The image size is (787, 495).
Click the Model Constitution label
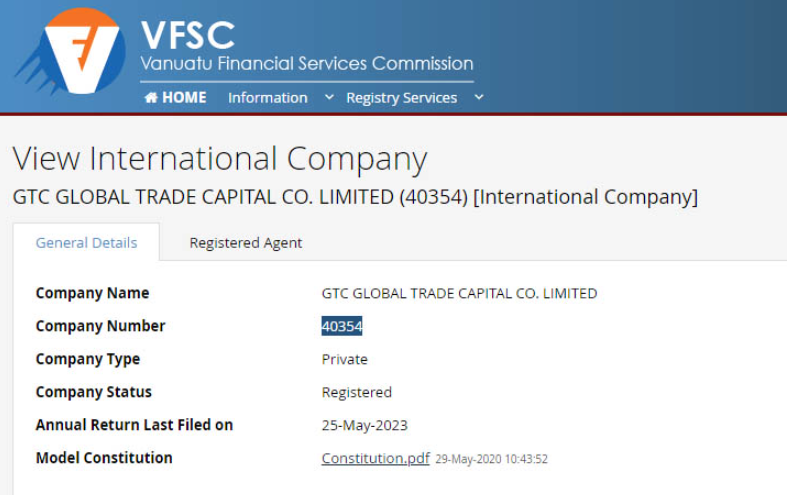pyautogui.click(x=104, y=458)
